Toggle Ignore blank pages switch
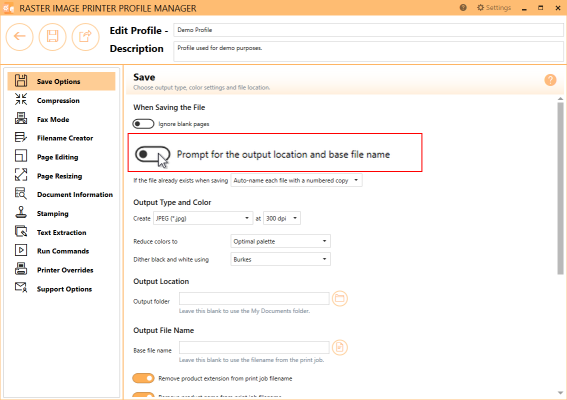 pyautogui.click(x=143, y=124)
